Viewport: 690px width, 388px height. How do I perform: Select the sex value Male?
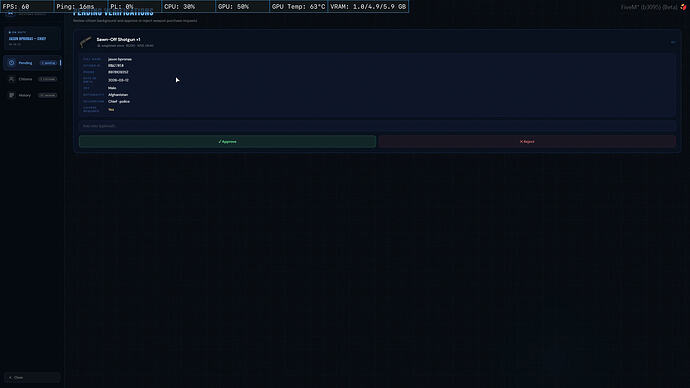pos(112,88)
